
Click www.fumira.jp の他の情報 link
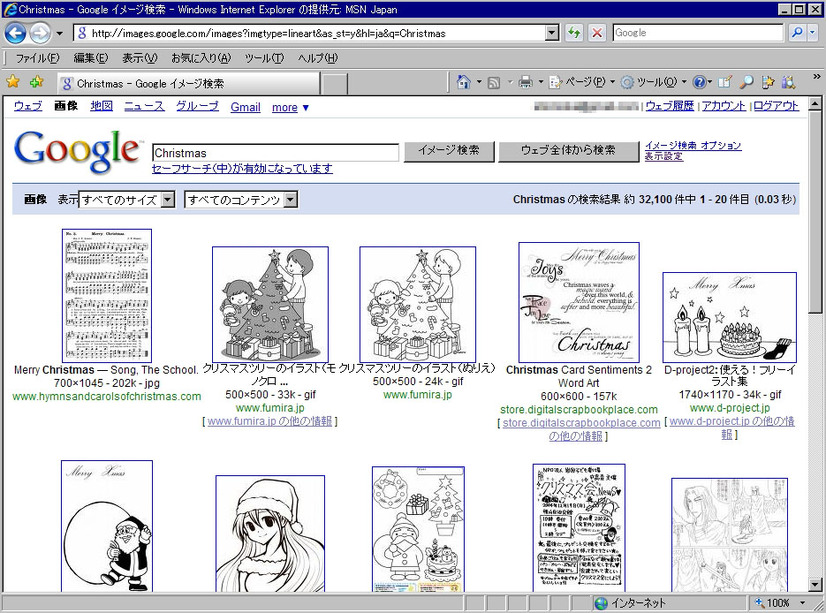click(270, 421)
